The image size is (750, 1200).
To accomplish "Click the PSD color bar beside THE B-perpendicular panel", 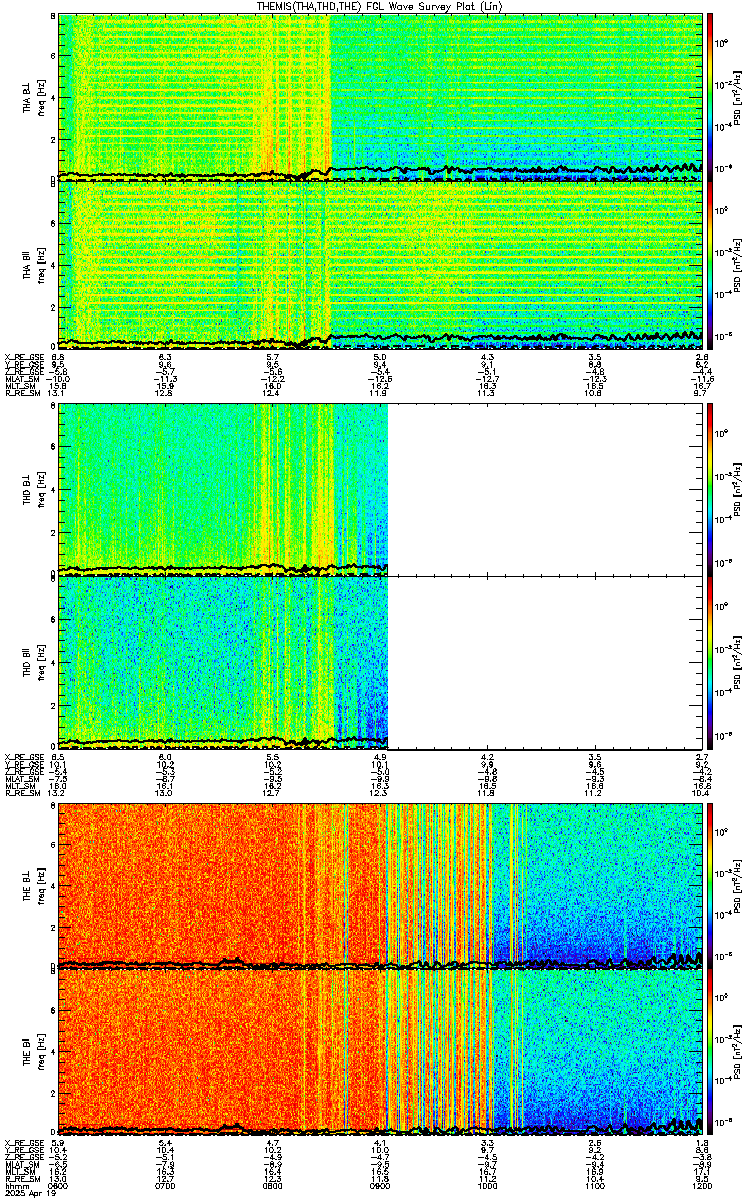I will pyautogui.click(x=710, y=885).
